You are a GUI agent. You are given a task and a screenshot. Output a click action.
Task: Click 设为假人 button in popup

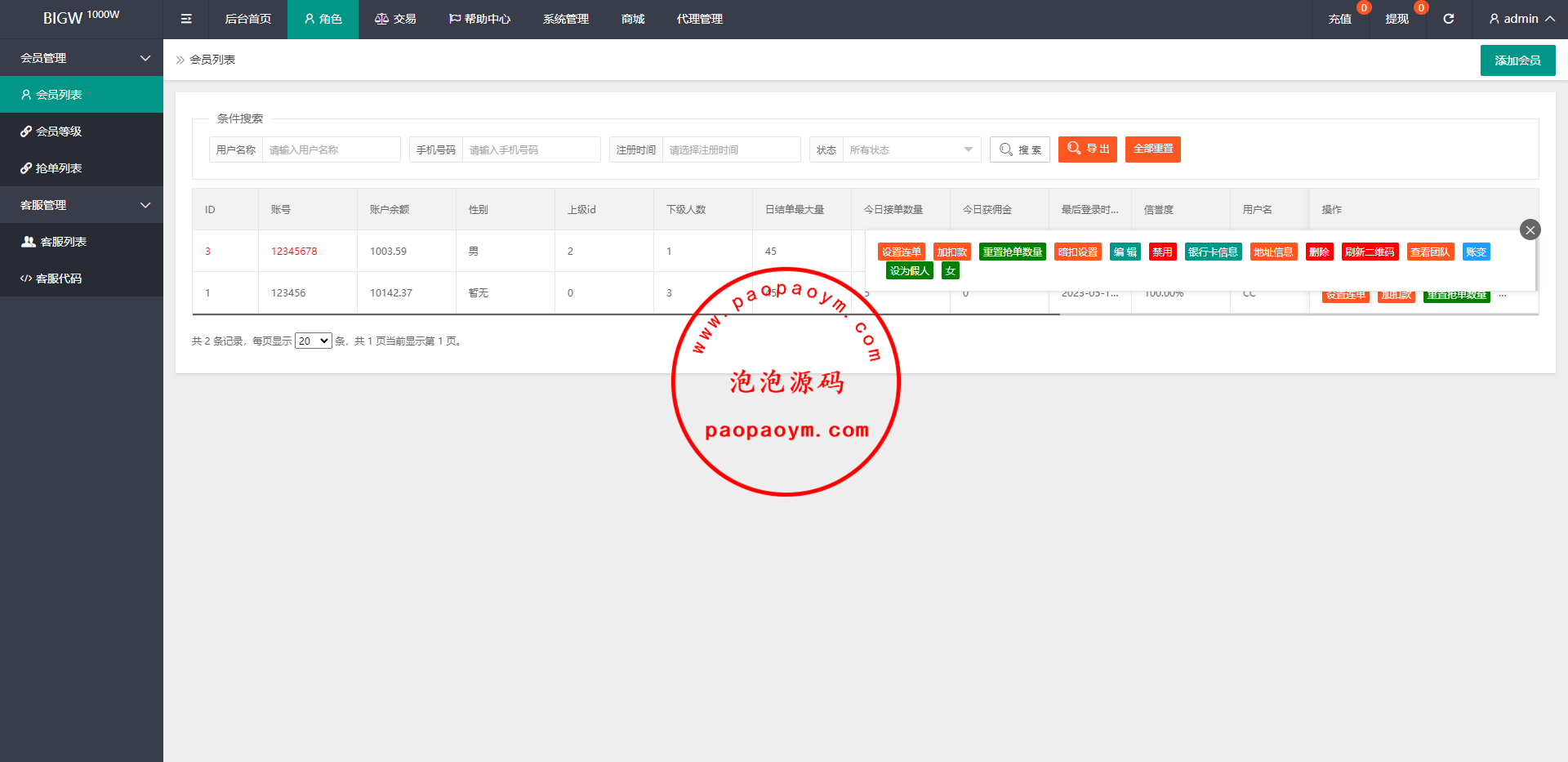tap(909, 271)
